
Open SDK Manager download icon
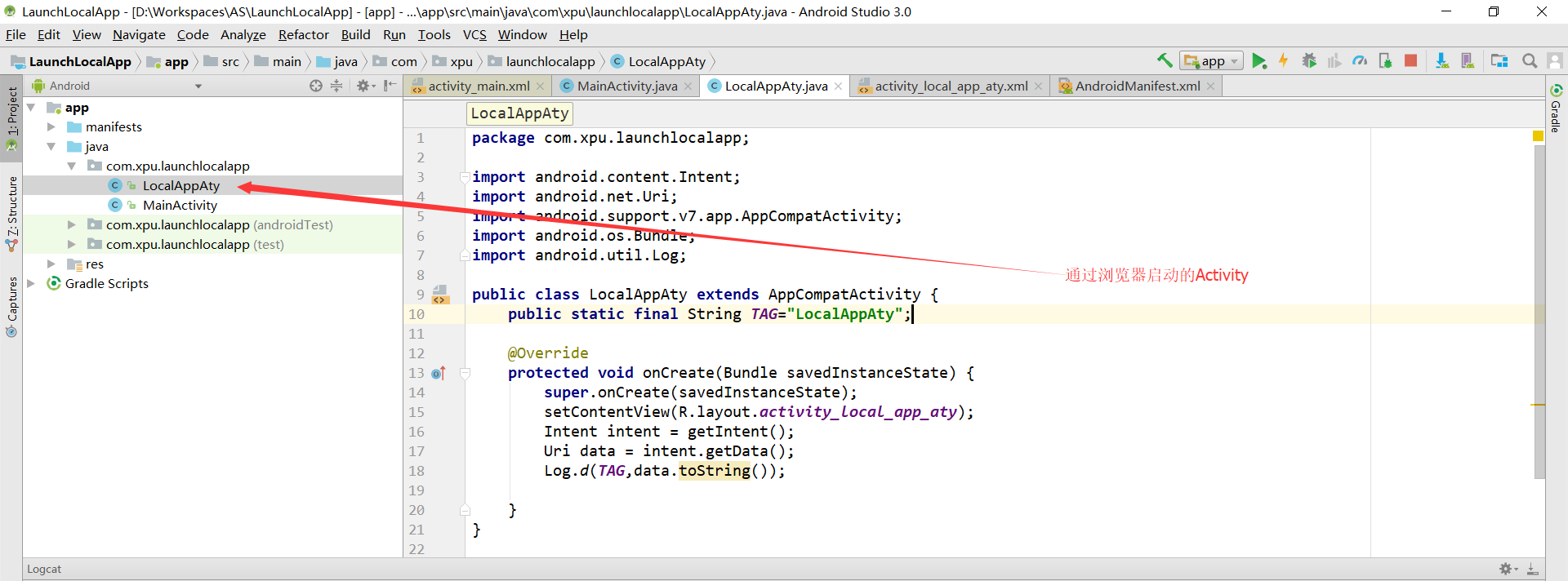(x=1441, y=61)
